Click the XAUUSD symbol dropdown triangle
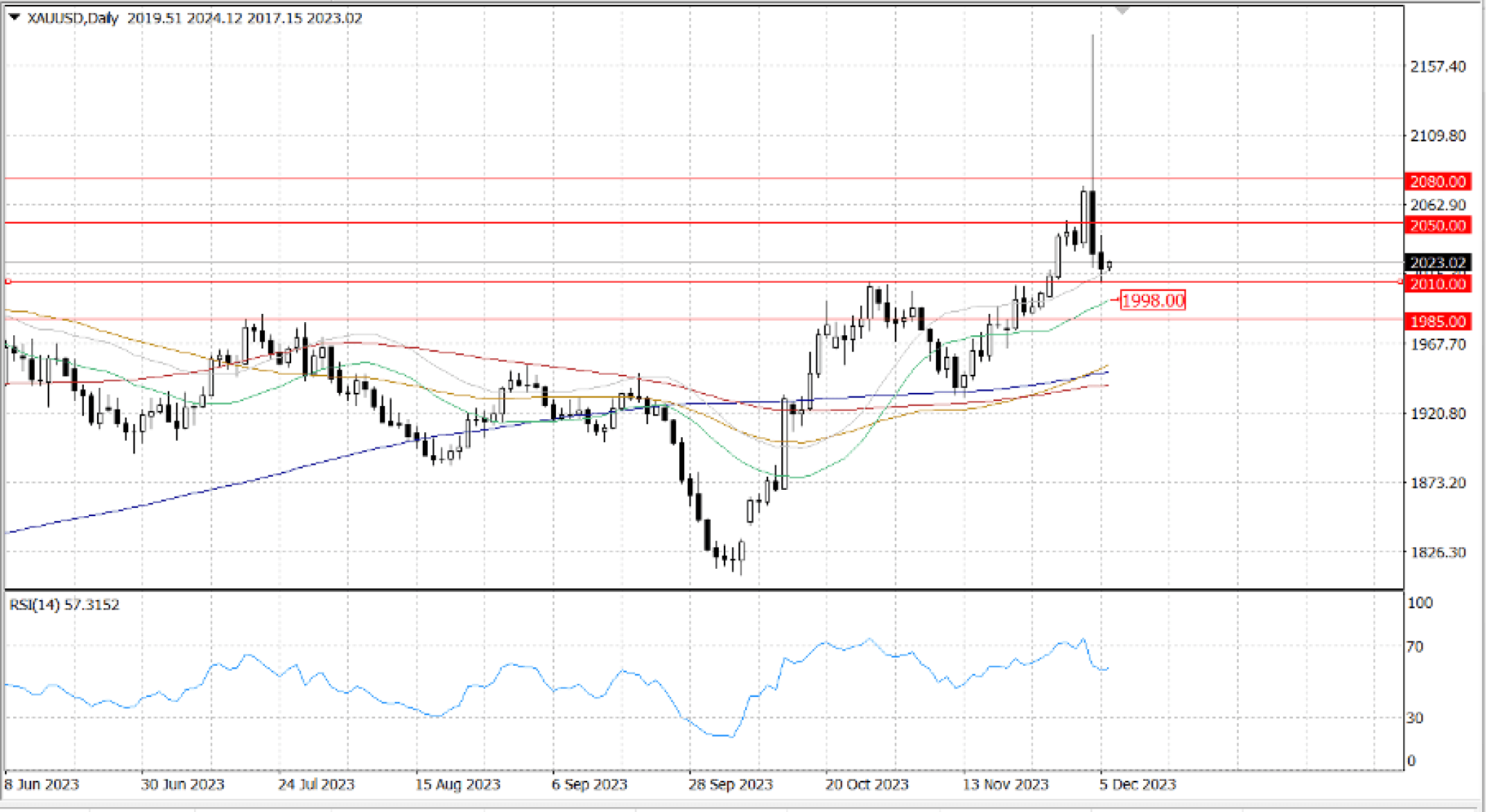Image resolution: width=1487 pixels, height=812 pixels. (x=14, y=17)
